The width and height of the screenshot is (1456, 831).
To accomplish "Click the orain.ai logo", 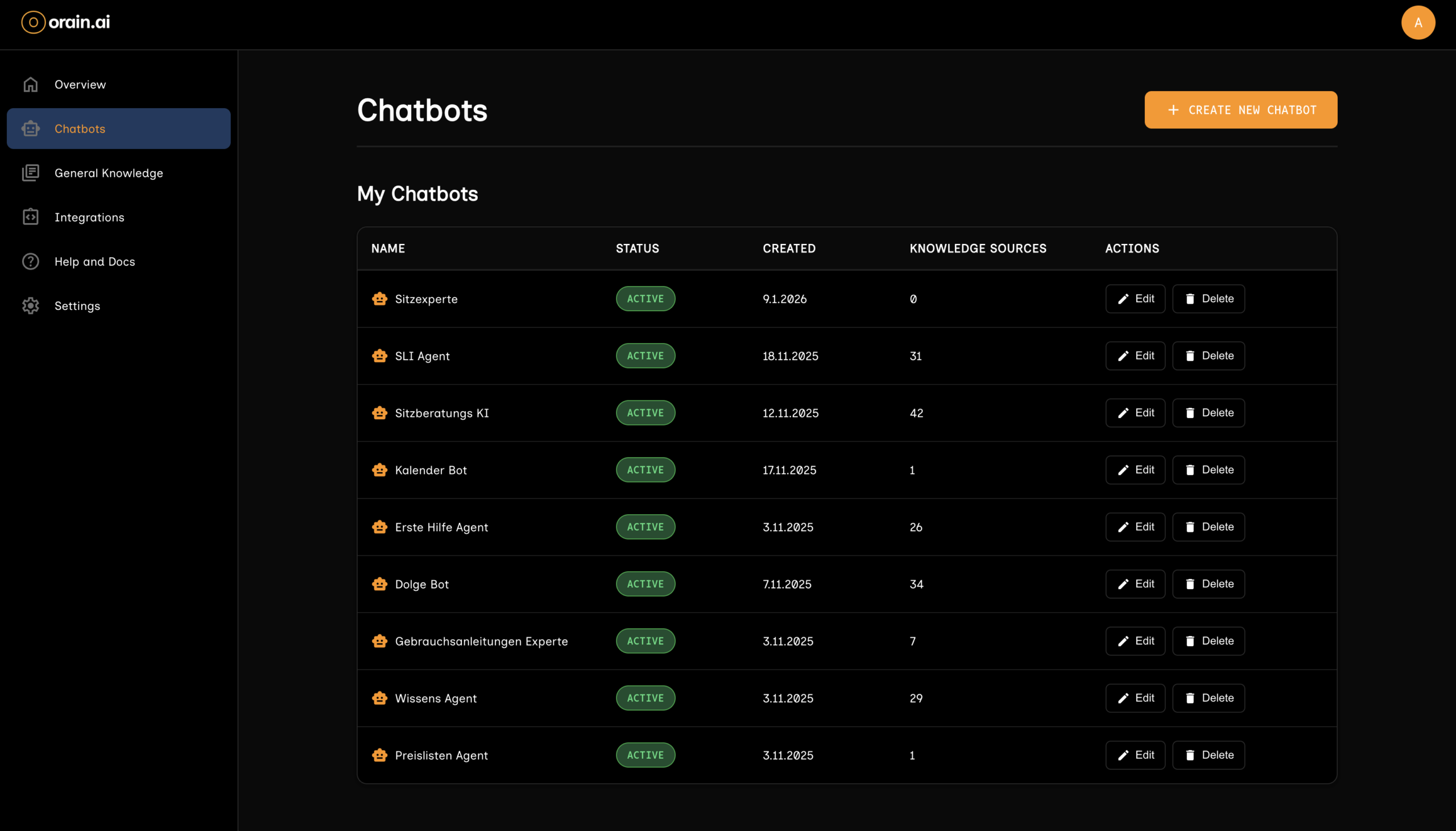I will (65, 22).
